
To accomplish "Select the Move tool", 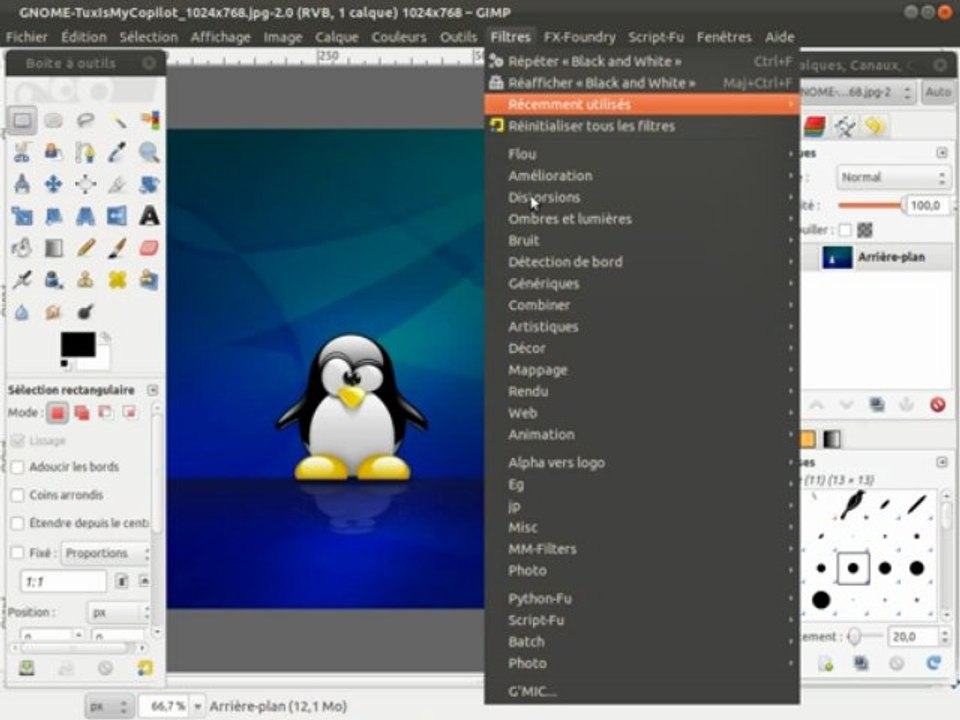I will click(54, 184).
